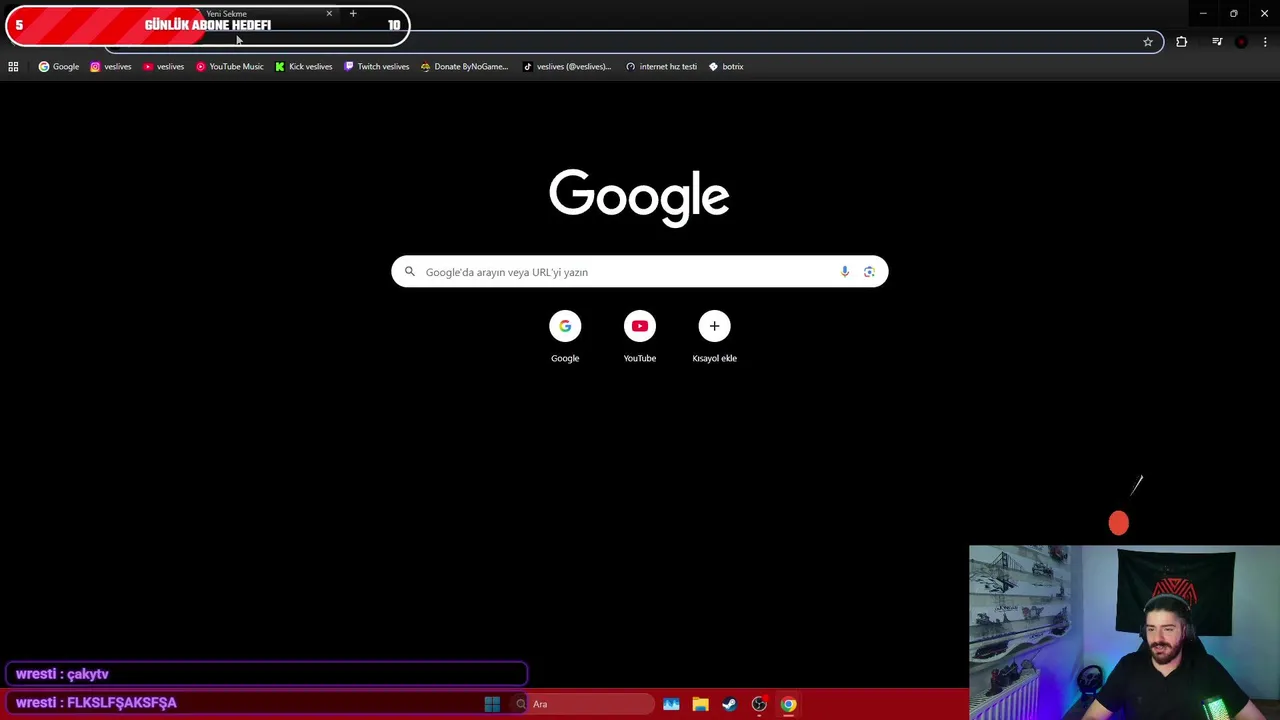Viewport: 1280px width, 720px height.
Task: Open the Chrome three-dot menu
Action: pos(1265,42)
